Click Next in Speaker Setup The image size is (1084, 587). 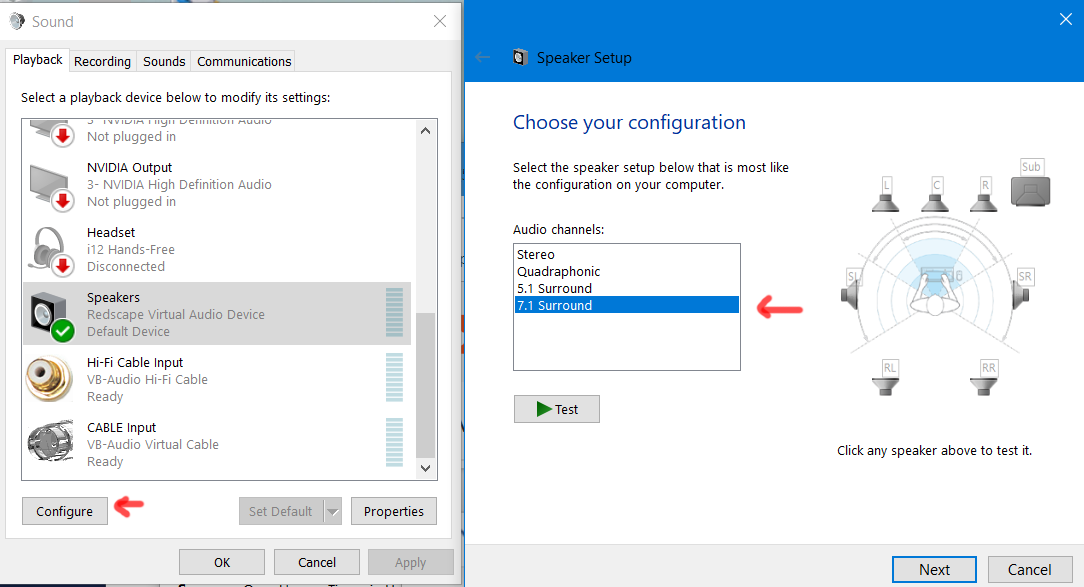click(x=934, y=569)
